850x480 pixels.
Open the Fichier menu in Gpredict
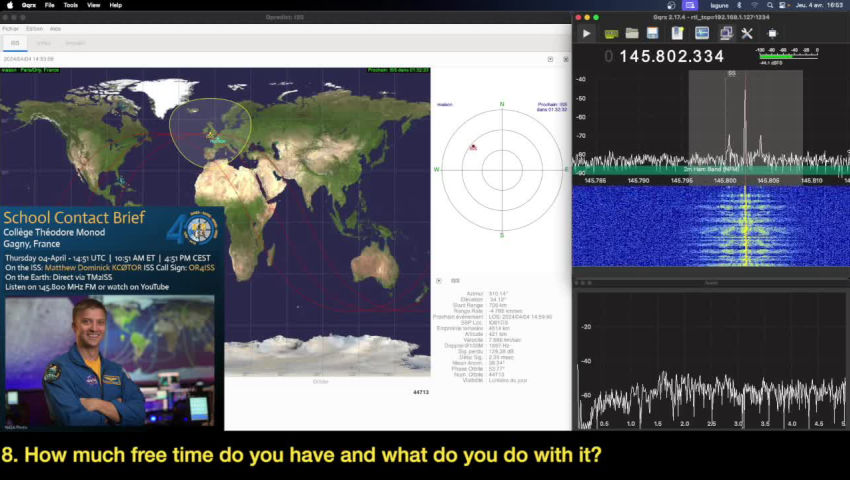click(10, 28)
